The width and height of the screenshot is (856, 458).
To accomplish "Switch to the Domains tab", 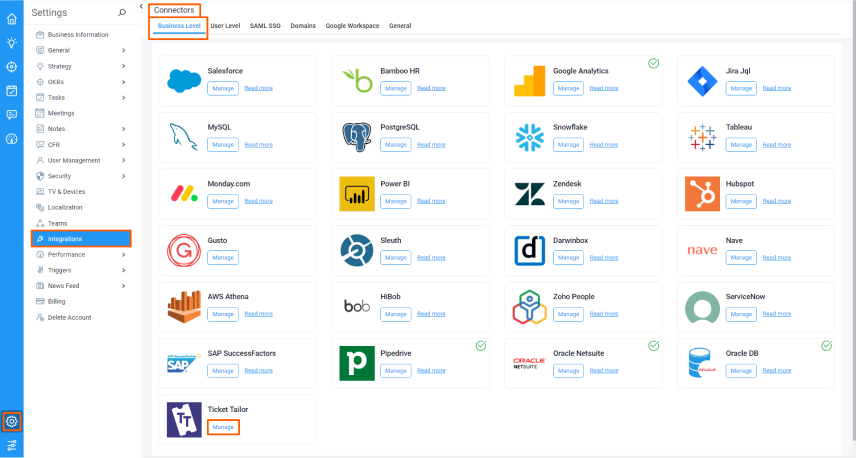I will pos(303,26).
